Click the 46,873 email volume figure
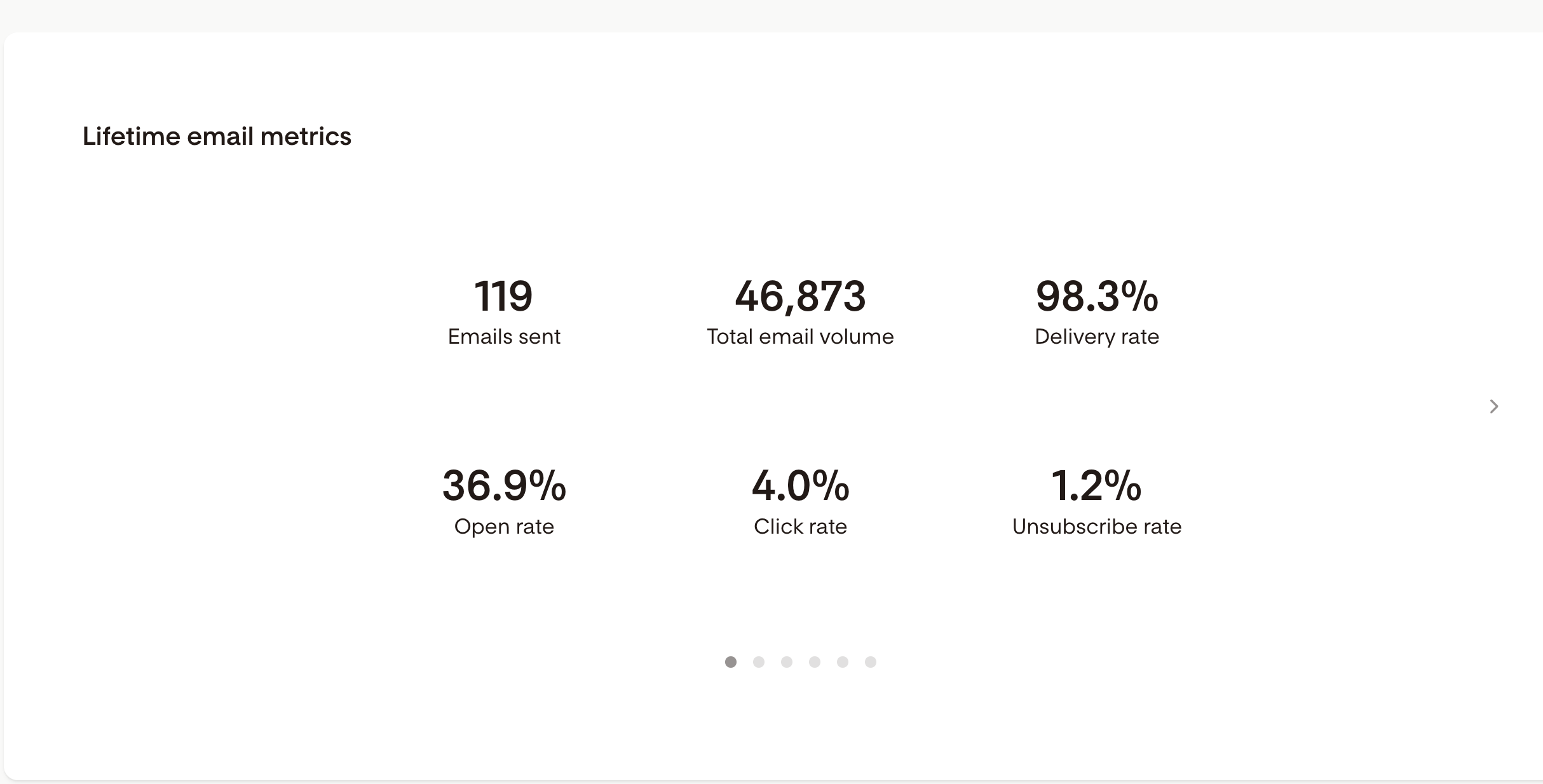 (x=800, y=297)
